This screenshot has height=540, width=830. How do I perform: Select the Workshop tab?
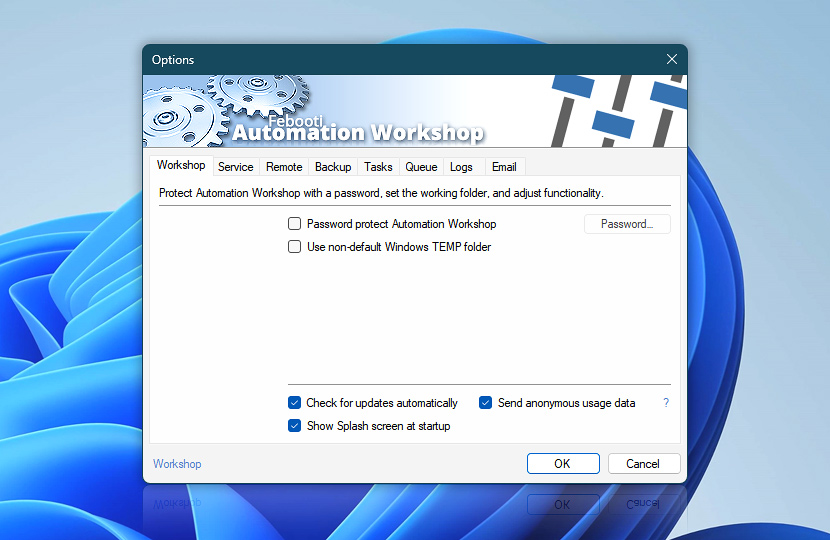coord(181,165)
